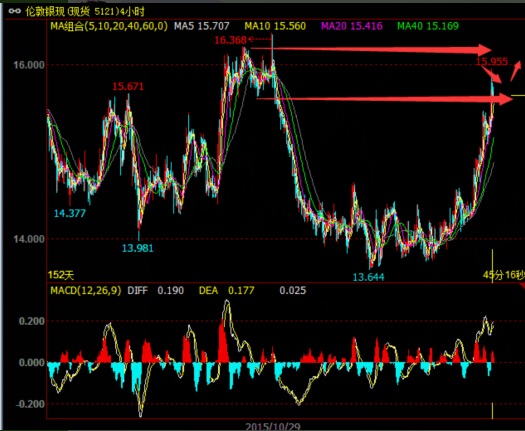Click the chain-link icon beside the chart title
The height and width of the screenshot is (431, 525).
coord(14,11)
